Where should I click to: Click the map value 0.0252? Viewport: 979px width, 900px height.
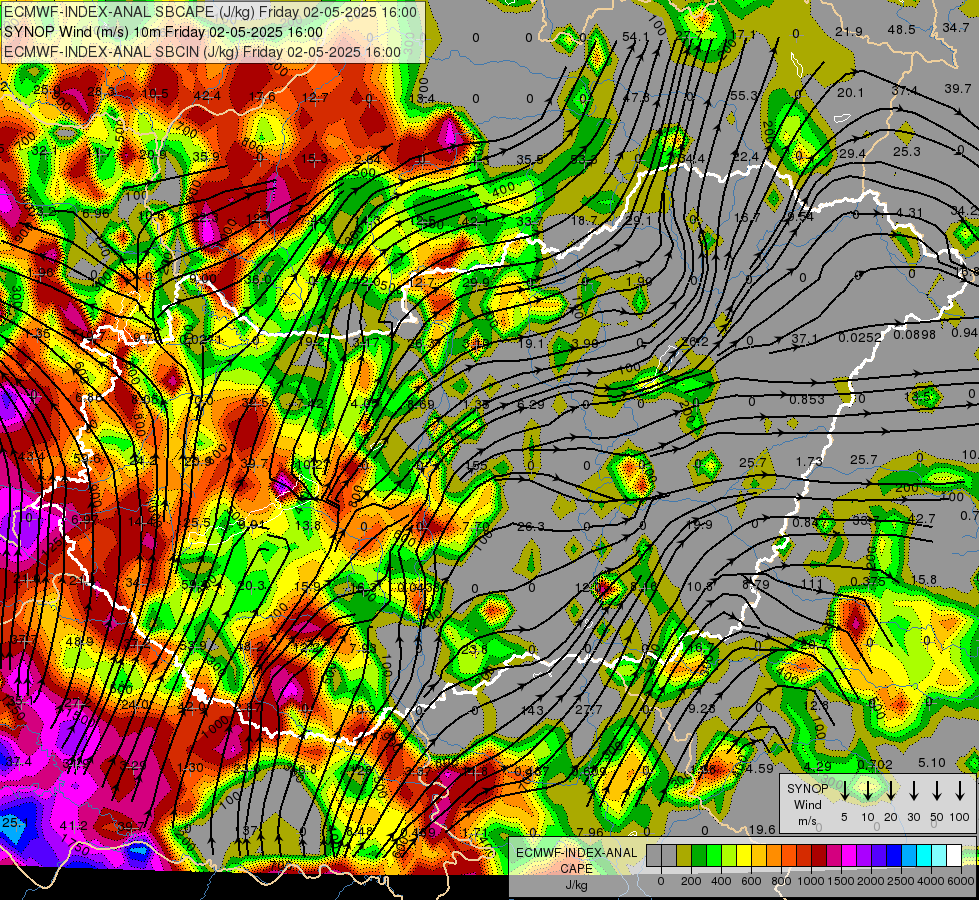(860, 337)
